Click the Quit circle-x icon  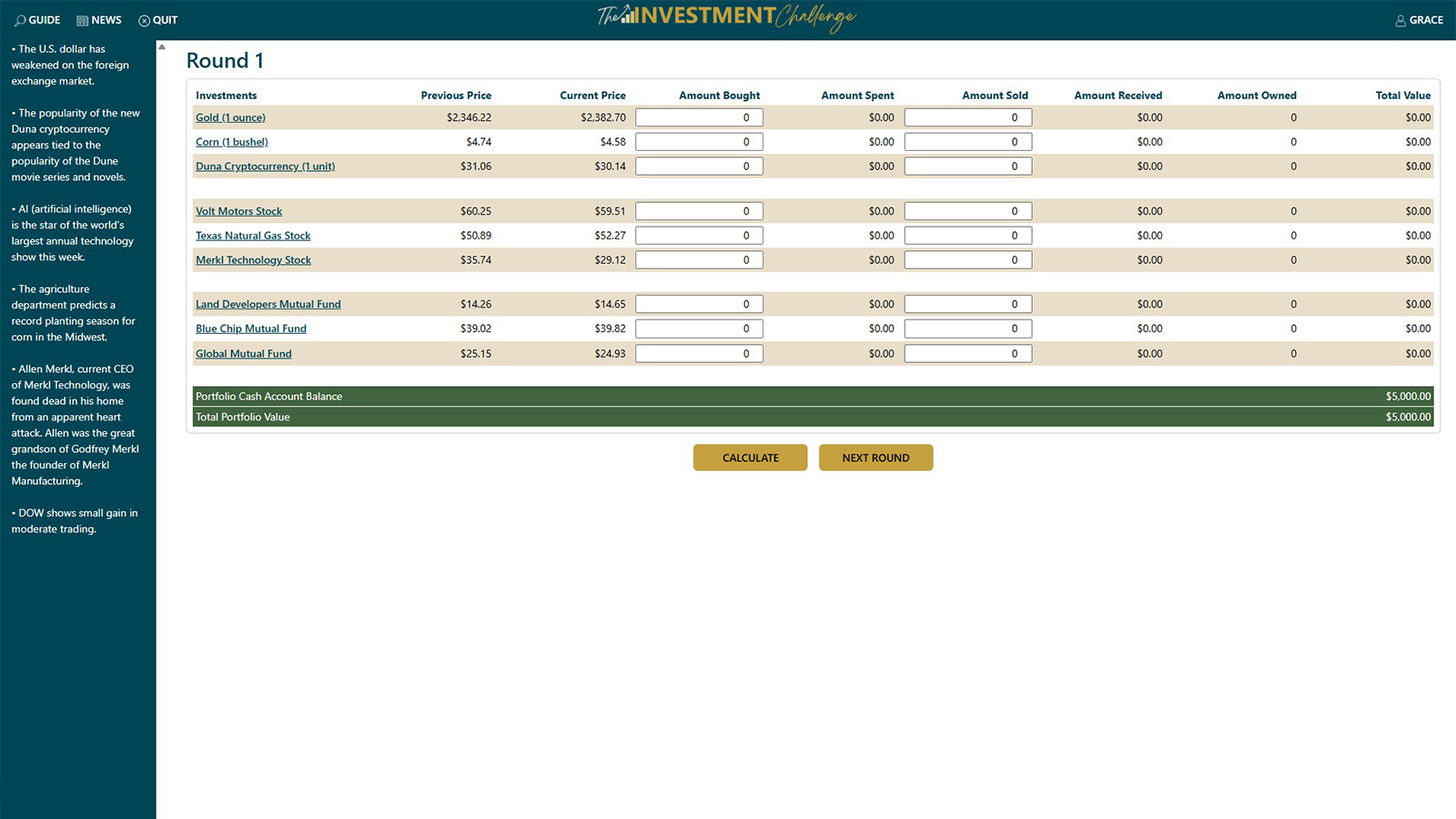144,20
